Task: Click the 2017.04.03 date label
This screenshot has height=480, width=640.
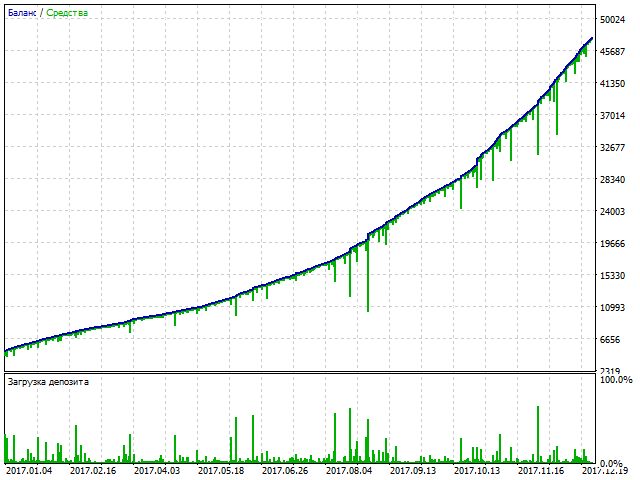Action: [x=157, y=471]
